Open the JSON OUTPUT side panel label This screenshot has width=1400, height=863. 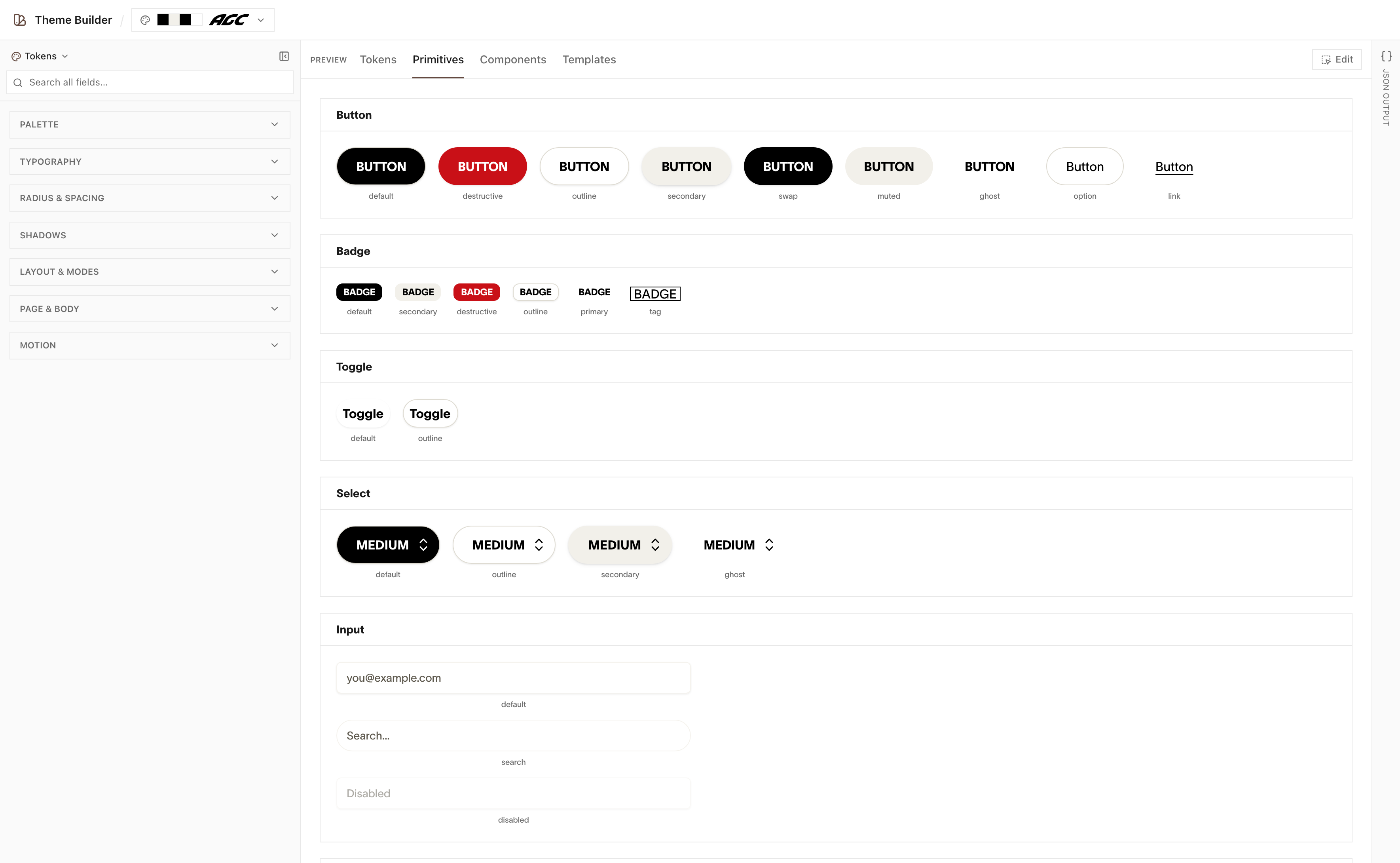[x=1386, y=98]
